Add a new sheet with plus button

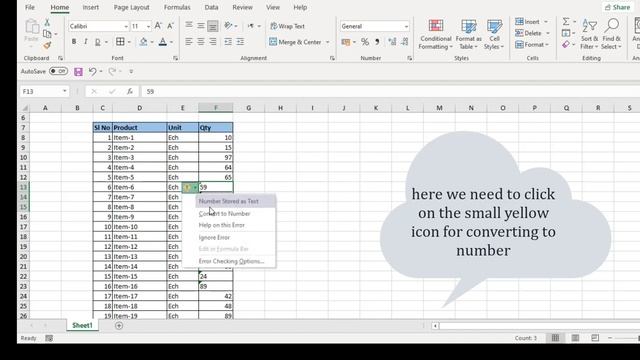pos(119,326)
